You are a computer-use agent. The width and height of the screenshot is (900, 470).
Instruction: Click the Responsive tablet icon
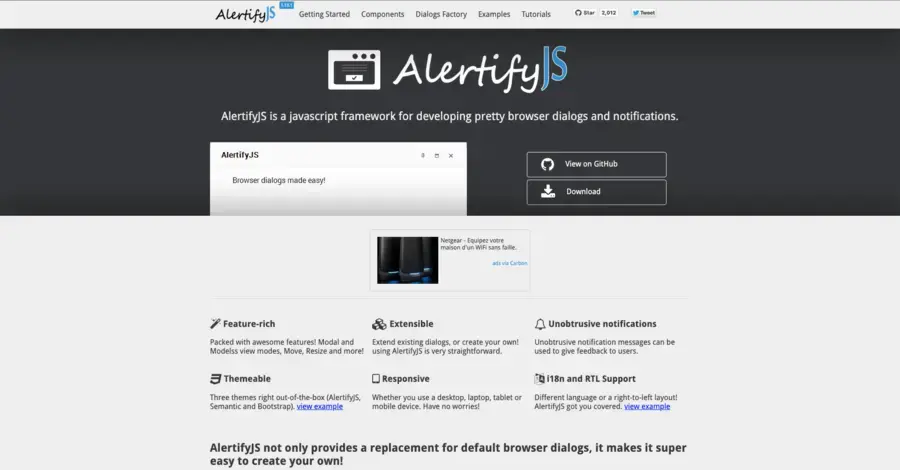coord(376,379)
